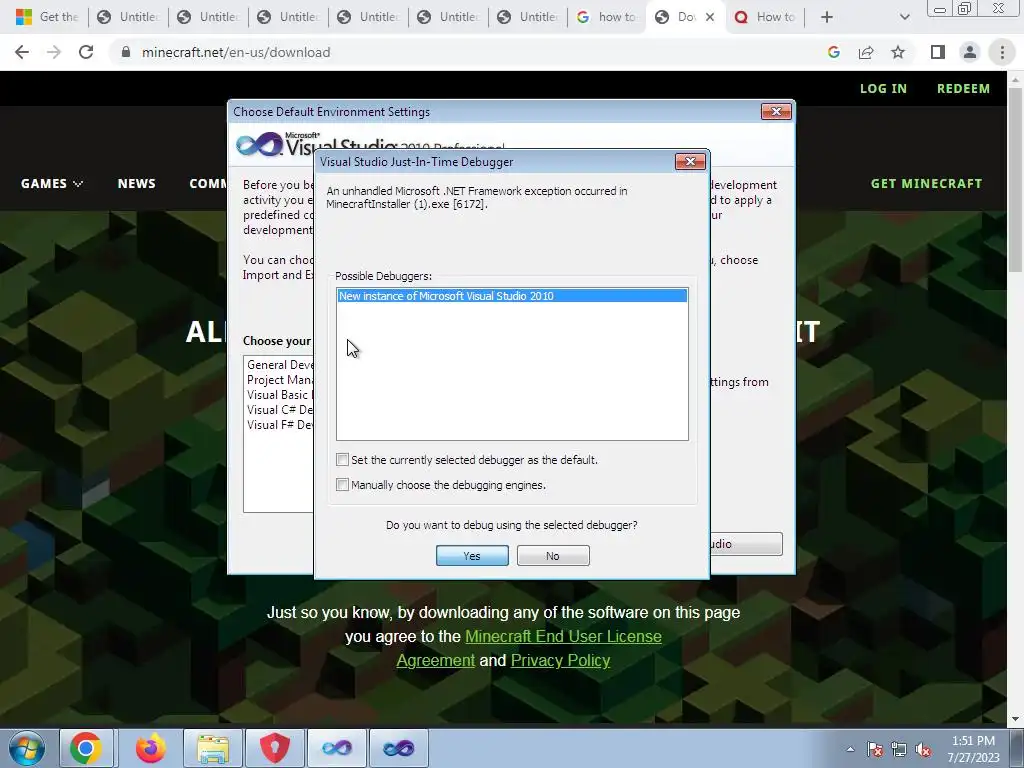Image resolution: width=1024 pixels, height=768 pixels.
Task: Click GET MINECRAFT in the site navigation
Action: tap(926, 184)
